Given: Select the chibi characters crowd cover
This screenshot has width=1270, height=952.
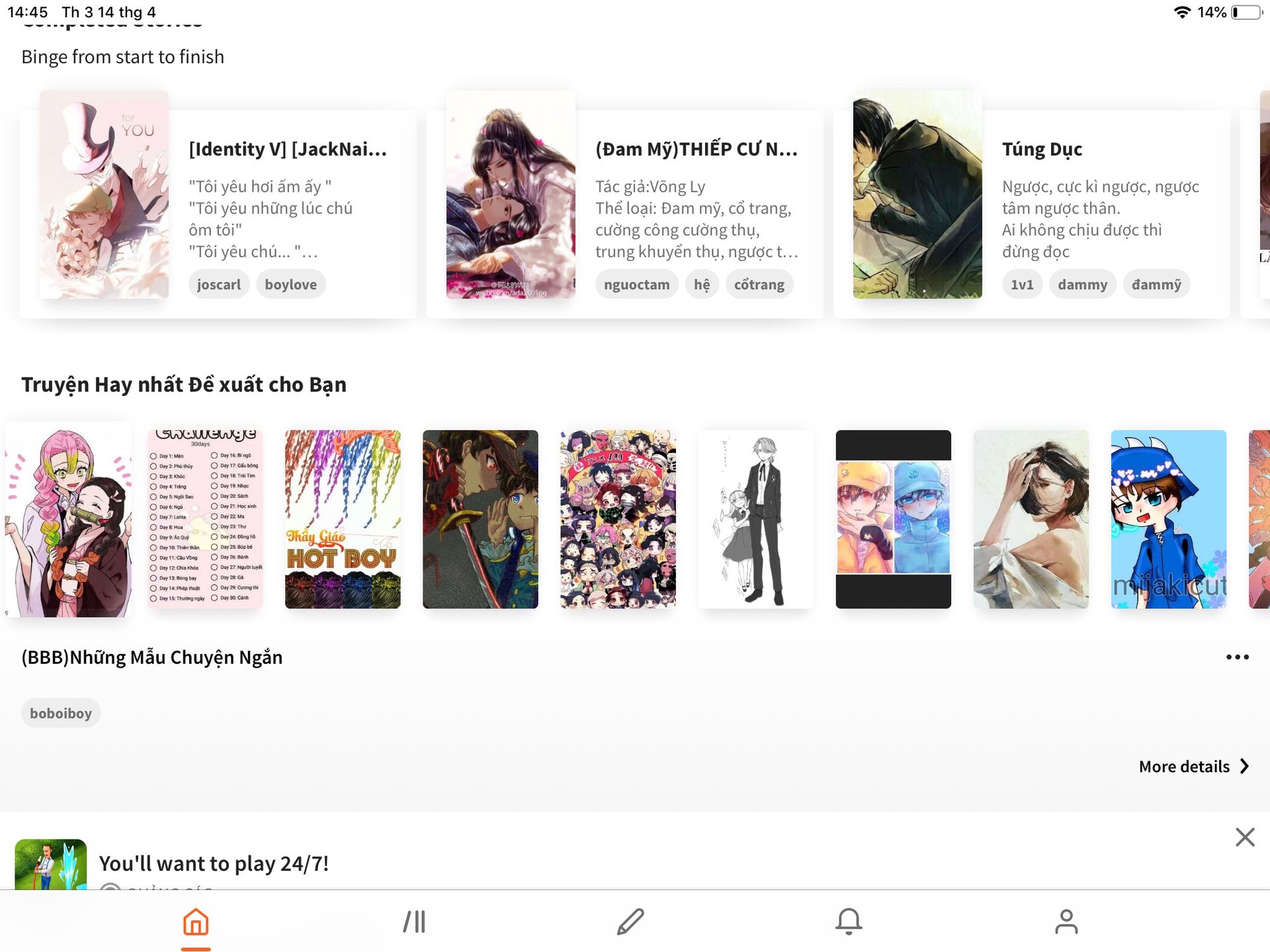Looking at the screenshot, I should click(618, 520).
